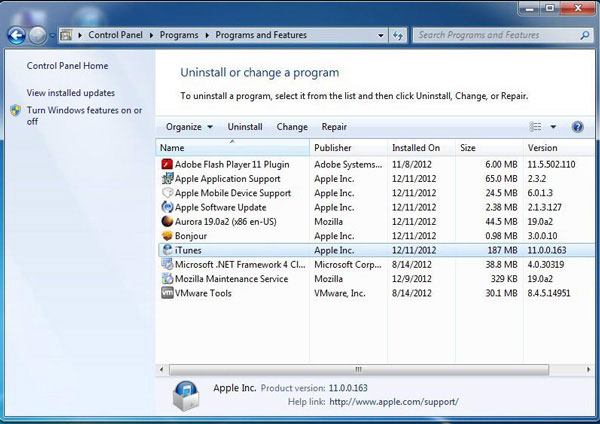Sort by the Publisher column header
This screenshot has height=424, width=600.
(x=349, y=148)
